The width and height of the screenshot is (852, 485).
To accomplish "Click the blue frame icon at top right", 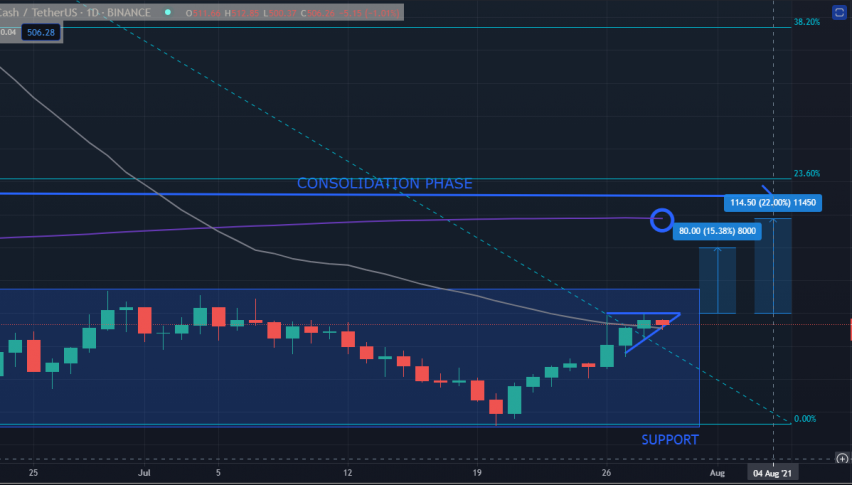I will coord(839,12).
